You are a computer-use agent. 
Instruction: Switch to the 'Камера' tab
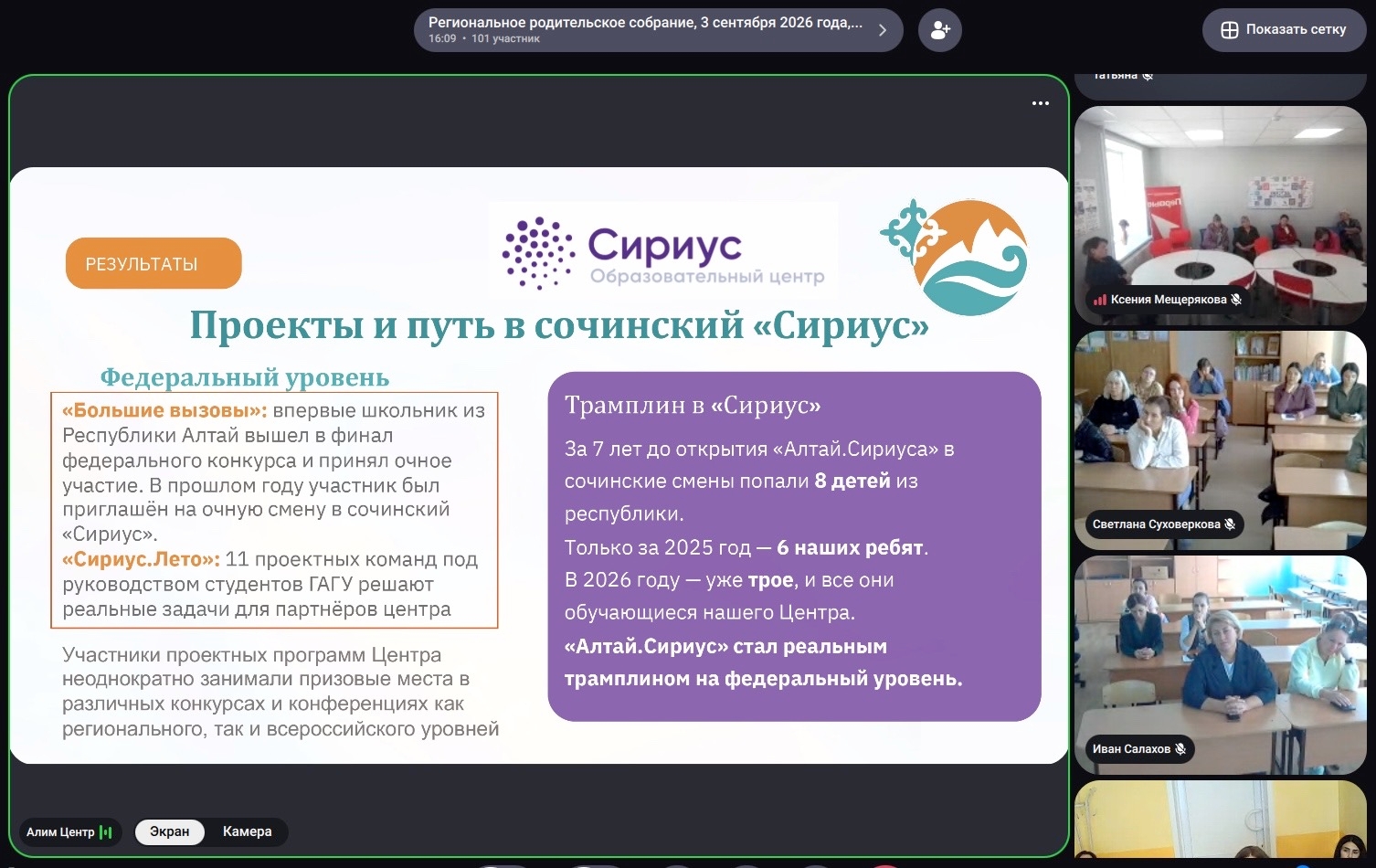pos(247,831)
